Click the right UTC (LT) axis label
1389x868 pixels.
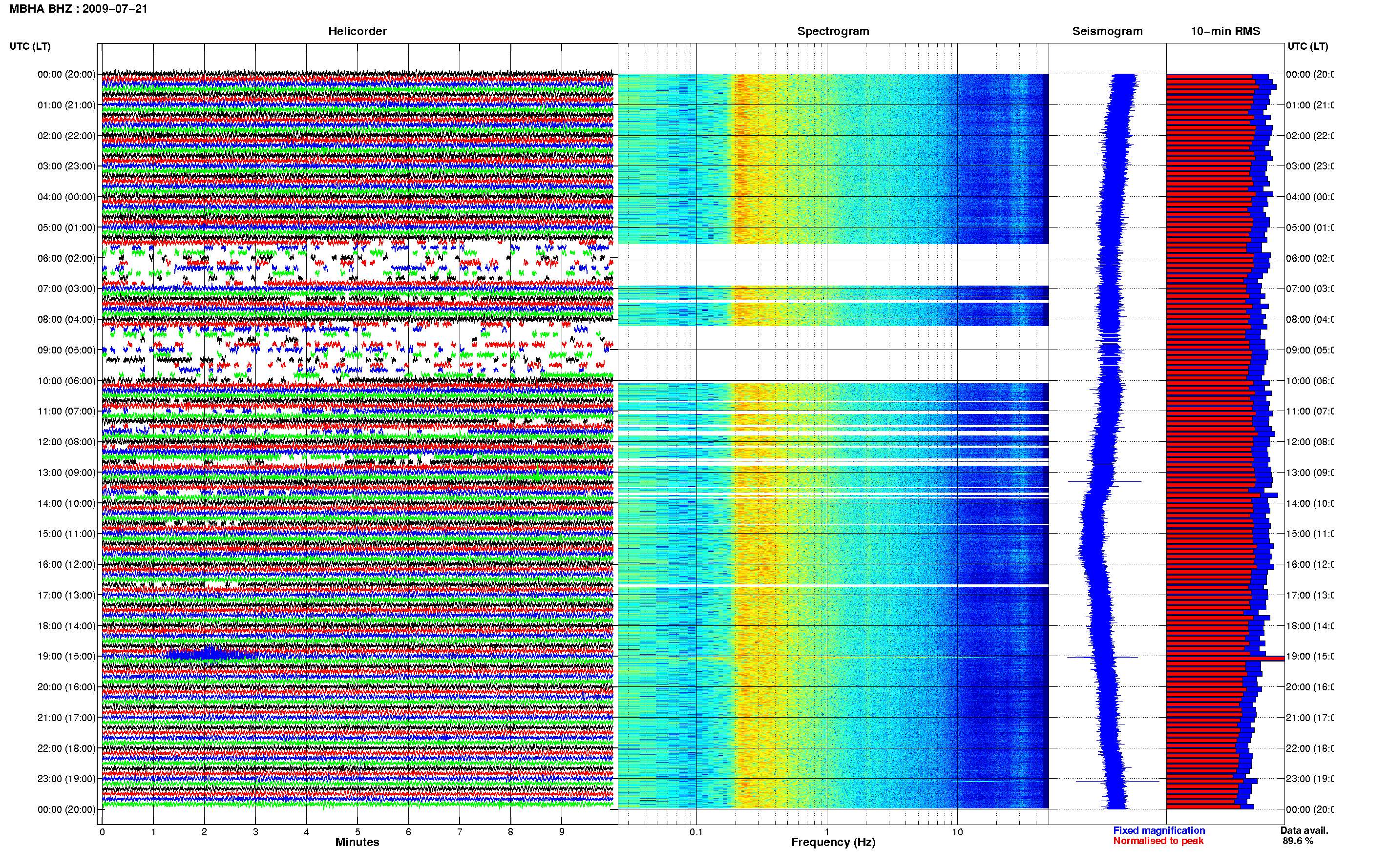pyautogui.click(x=1307, y=46)
